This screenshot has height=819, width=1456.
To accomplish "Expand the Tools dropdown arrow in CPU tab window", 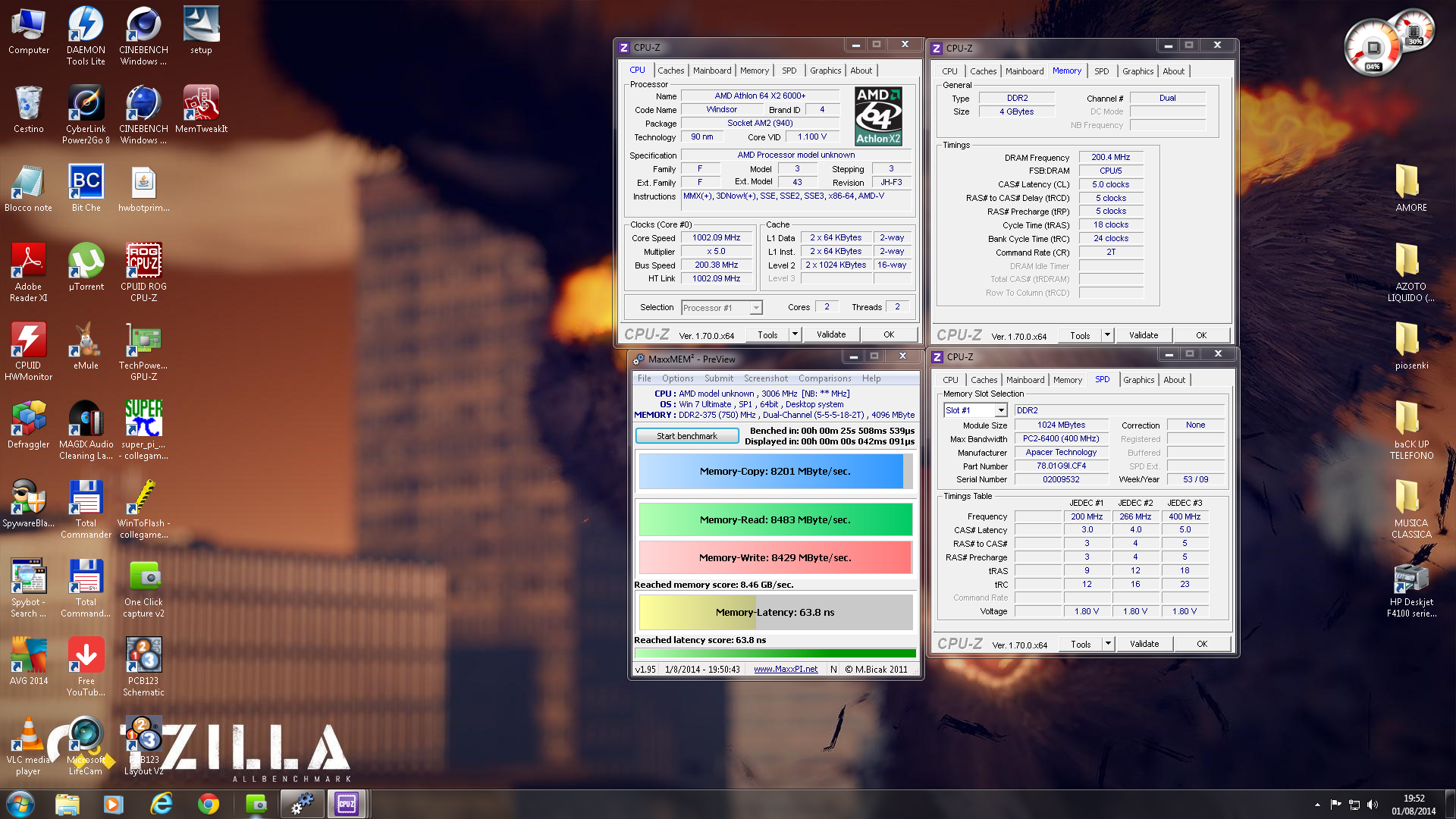I will point(795,334).
